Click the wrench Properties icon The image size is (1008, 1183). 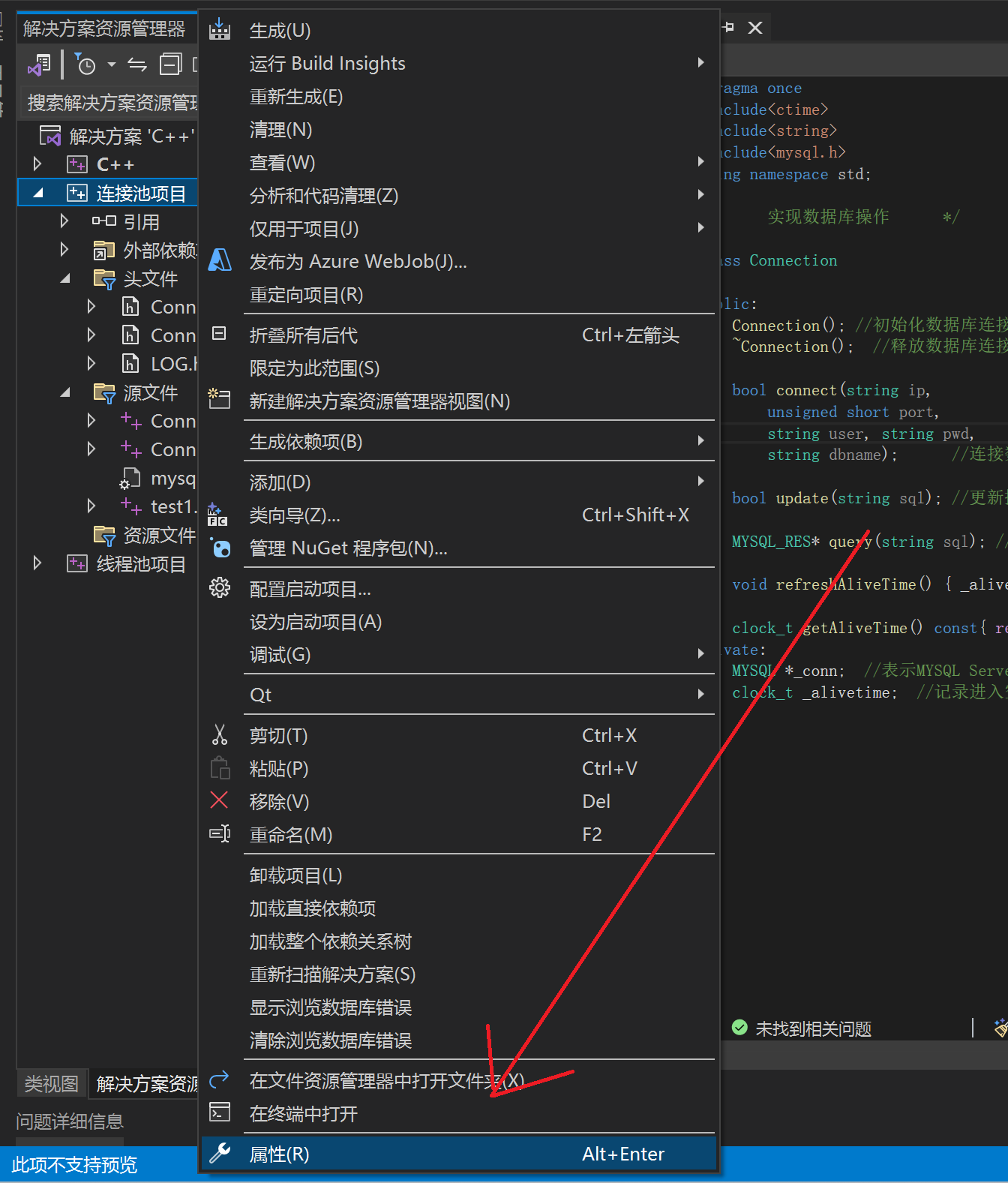(x=220, y=1153)
